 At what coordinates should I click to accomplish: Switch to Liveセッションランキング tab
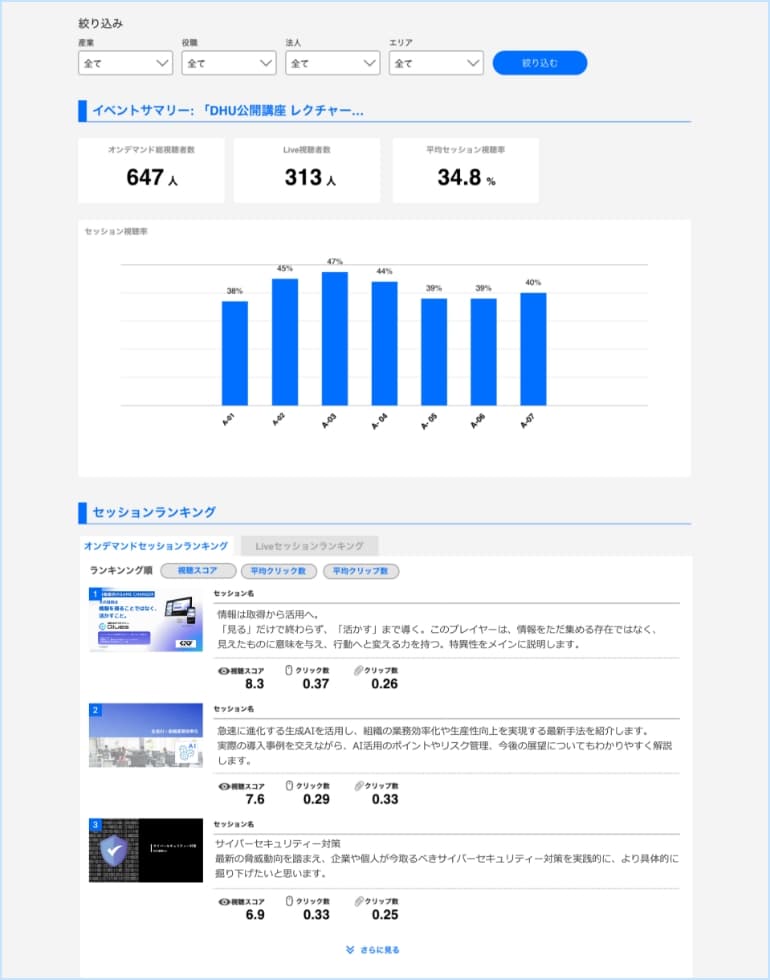pyautogui.click(x=309, y=546)
